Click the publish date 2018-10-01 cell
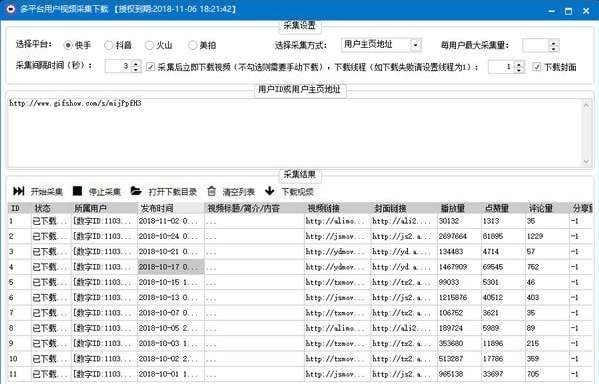Viewport: 599px width, 384px height. pyautogui.click(x=171, y=374)
